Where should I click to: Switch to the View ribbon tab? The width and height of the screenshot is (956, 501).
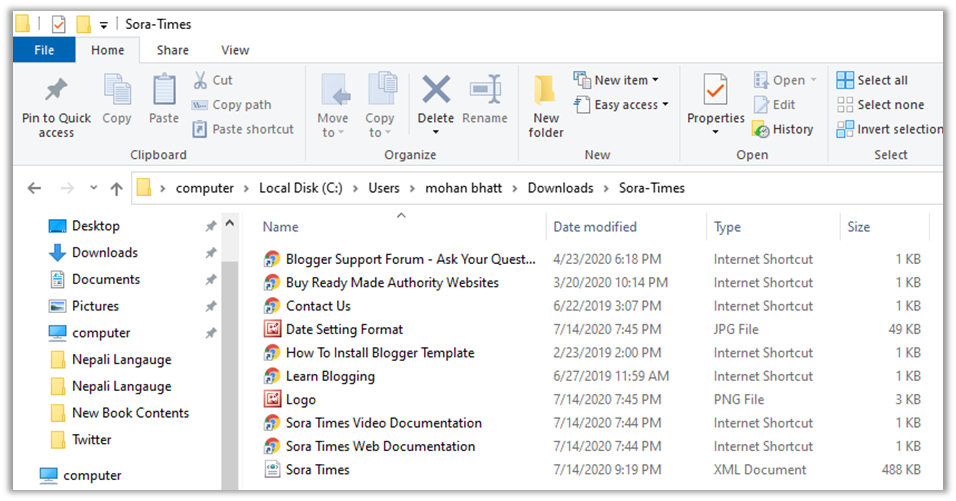pos(235,50)
